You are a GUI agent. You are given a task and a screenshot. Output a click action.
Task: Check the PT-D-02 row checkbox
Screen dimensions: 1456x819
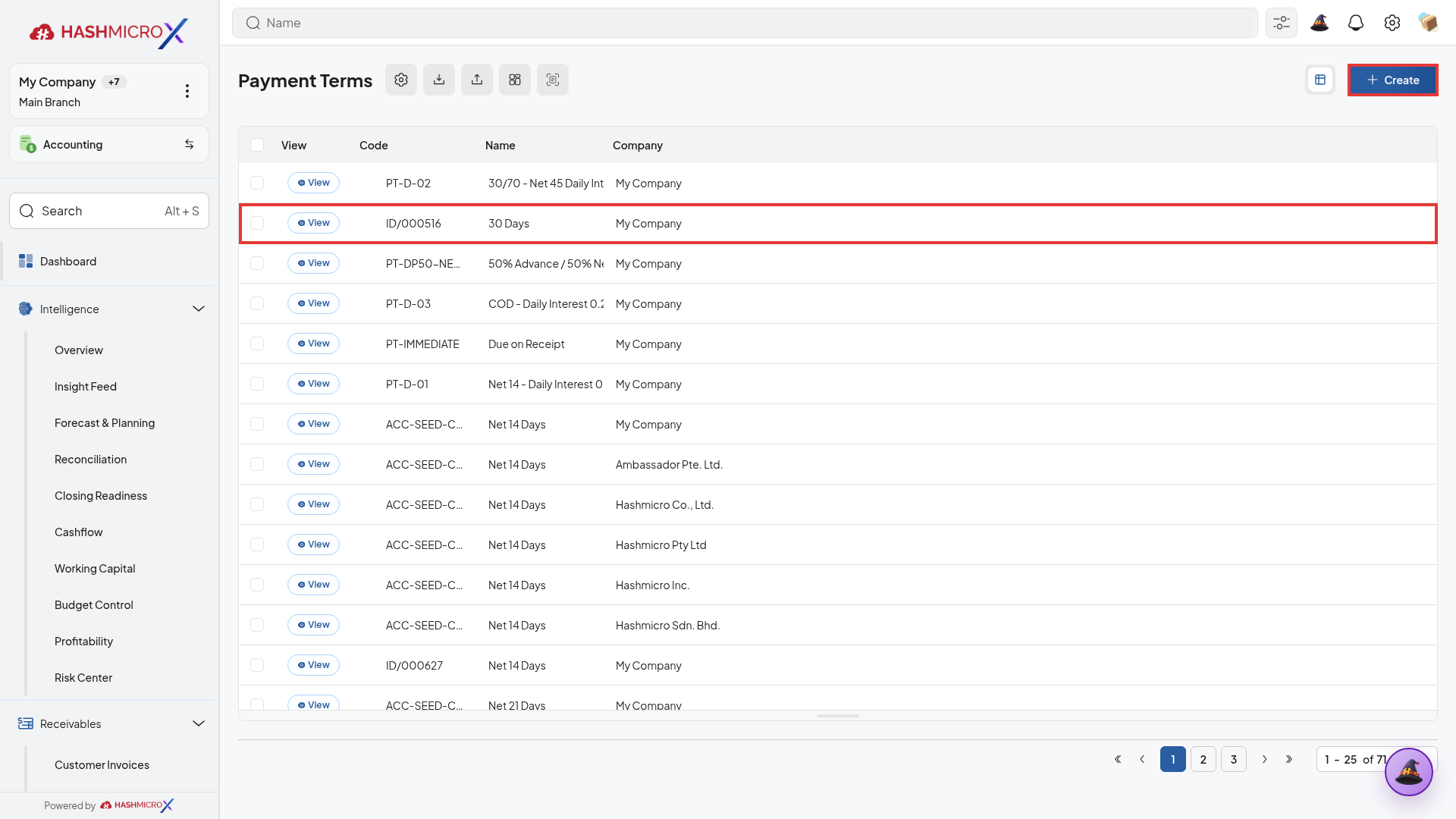[x=257, y=183]
